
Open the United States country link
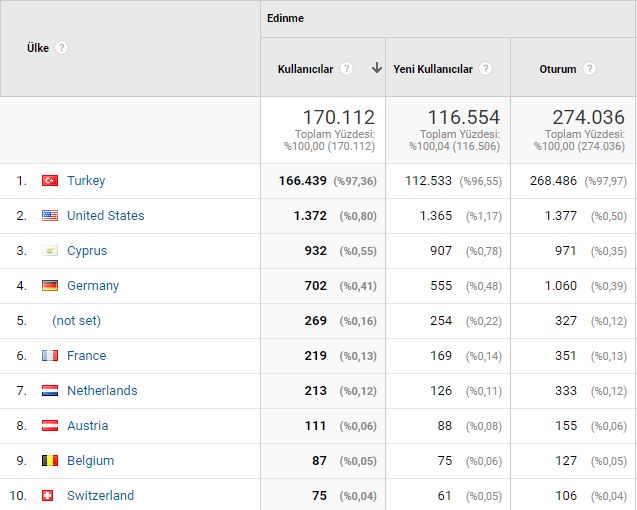pos(105,216)
